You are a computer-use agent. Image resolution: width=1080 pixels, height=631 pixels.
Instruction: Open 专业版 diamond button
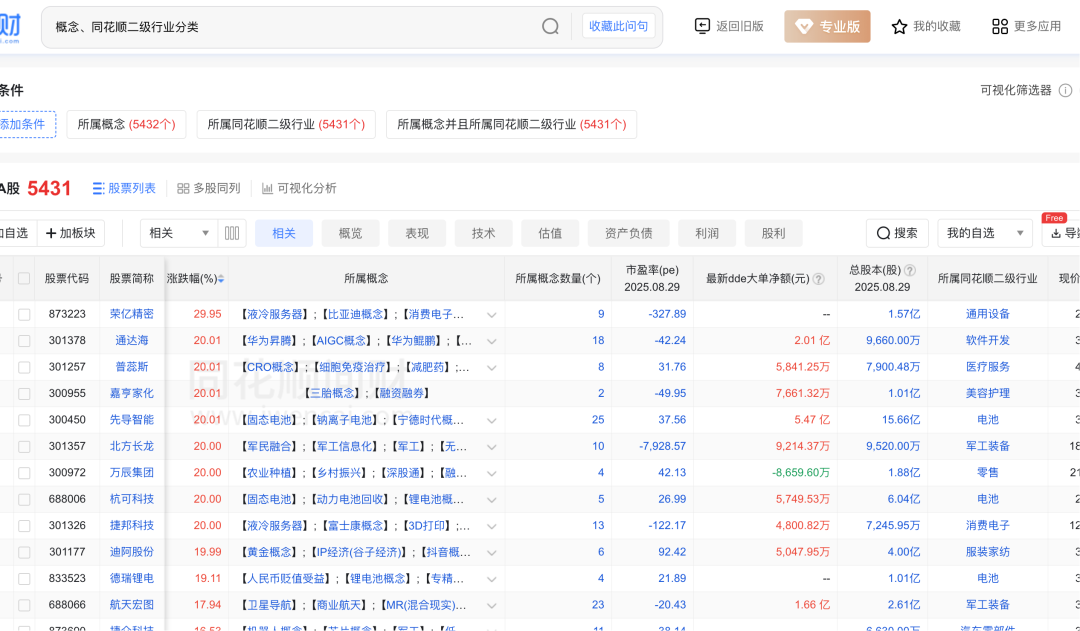coord(827,26)
